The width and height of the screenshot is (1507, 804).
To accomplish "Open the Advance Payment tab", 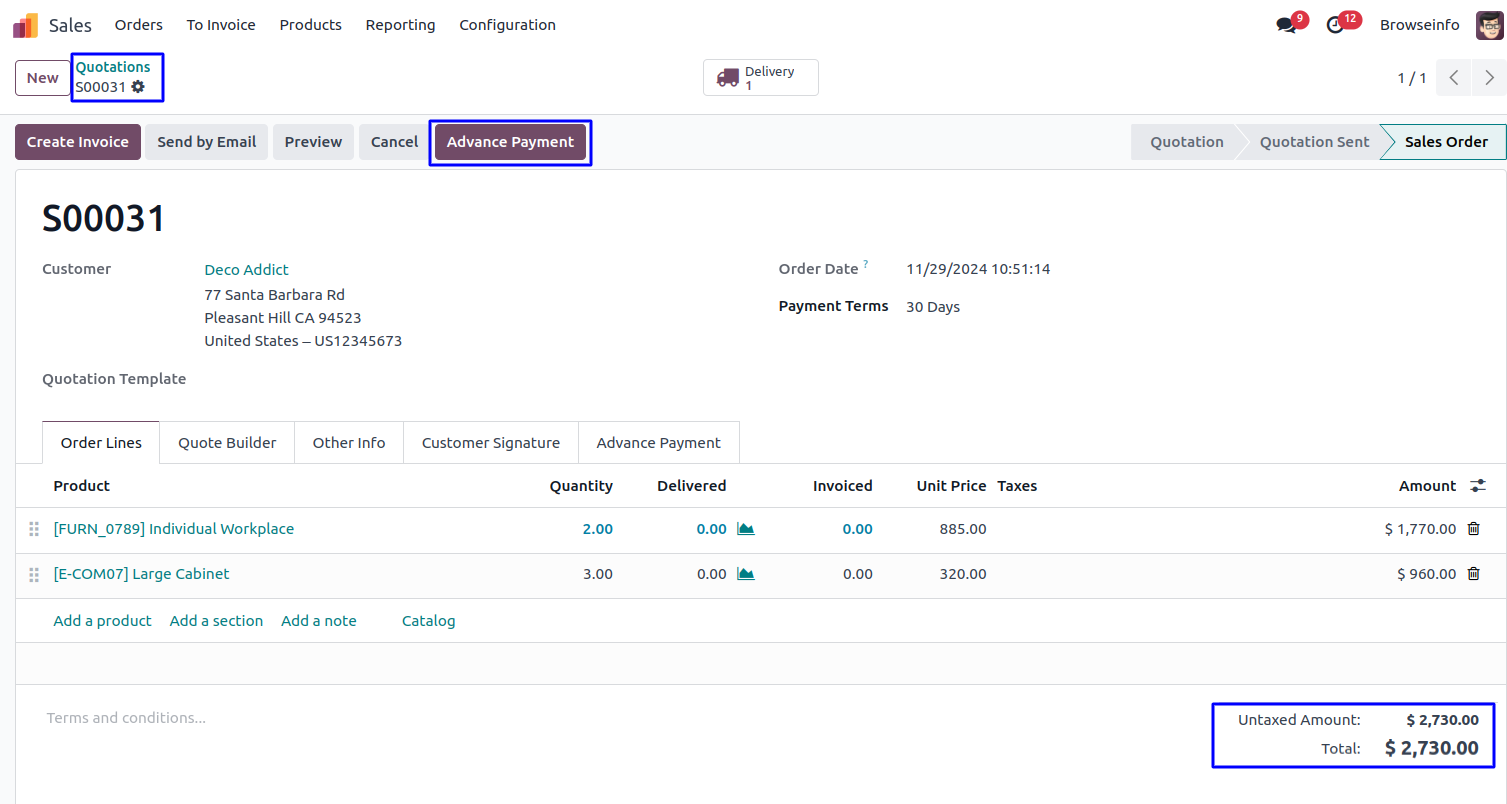I will coord(658,443).
